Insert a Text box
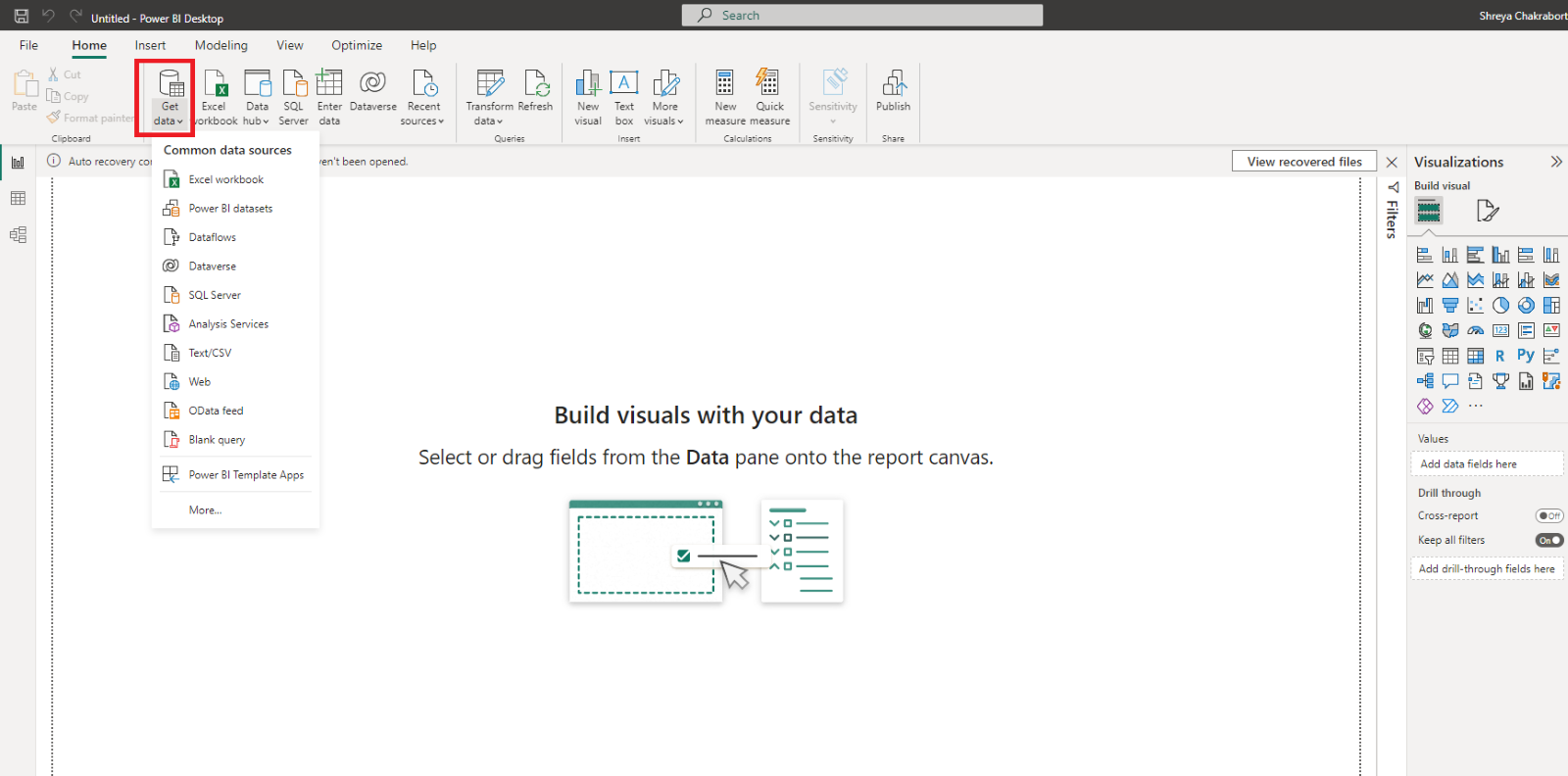The image size is (1568, 776). (624, 96)
